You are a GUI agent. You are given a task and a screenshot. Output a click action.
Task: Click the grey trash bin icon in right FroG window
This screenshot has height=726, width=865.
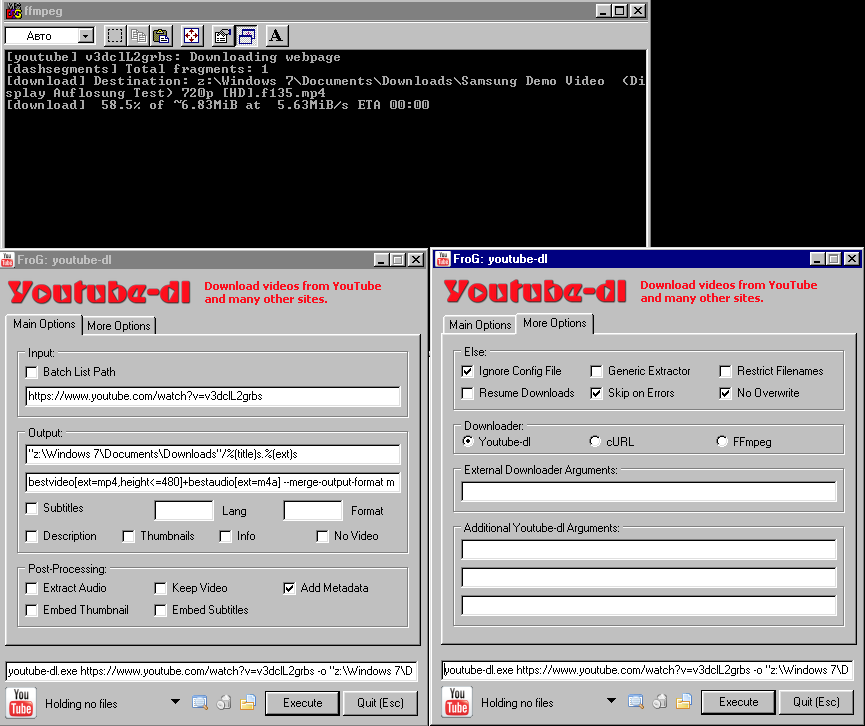(x=660, y=701)
